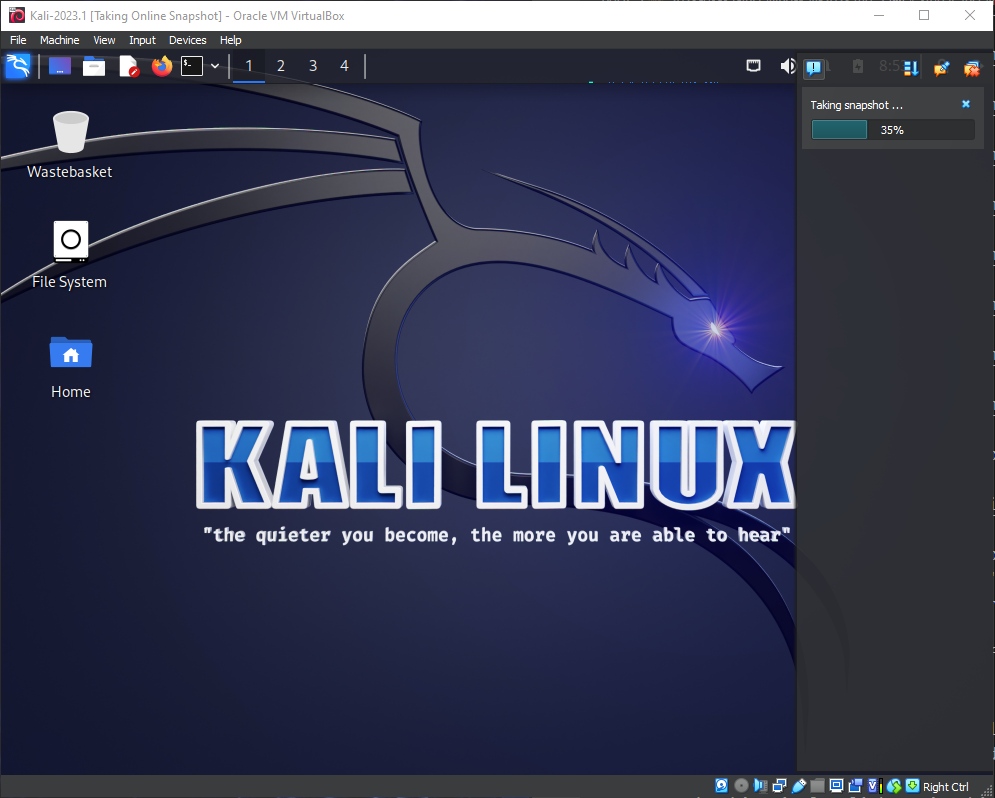Click the network adapters status icon
Screen dimensions: 995x798
point(779,786)
